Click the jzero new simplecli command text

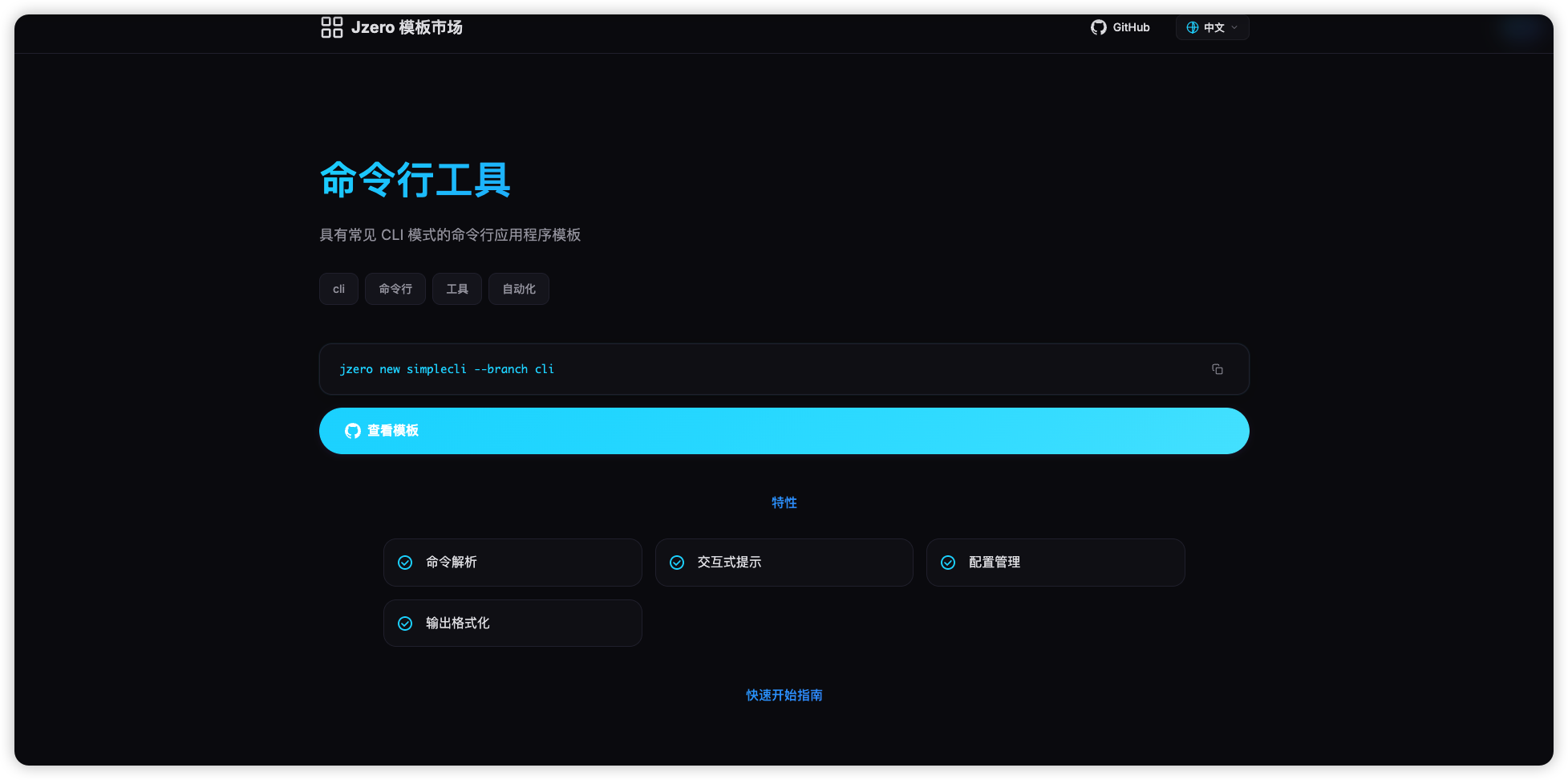click(x=446, y=369)
